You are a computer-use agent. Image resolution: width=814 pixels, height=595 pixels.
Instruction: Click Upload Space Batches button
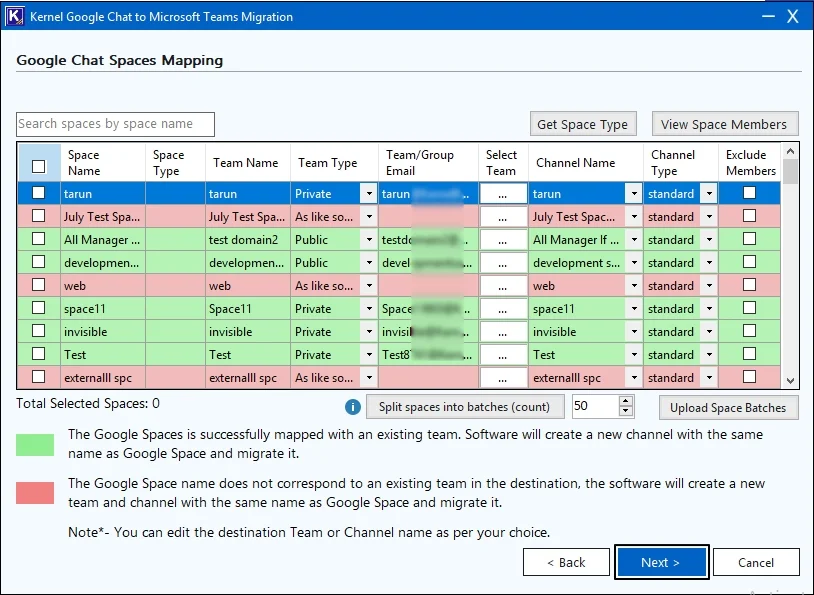728,408
